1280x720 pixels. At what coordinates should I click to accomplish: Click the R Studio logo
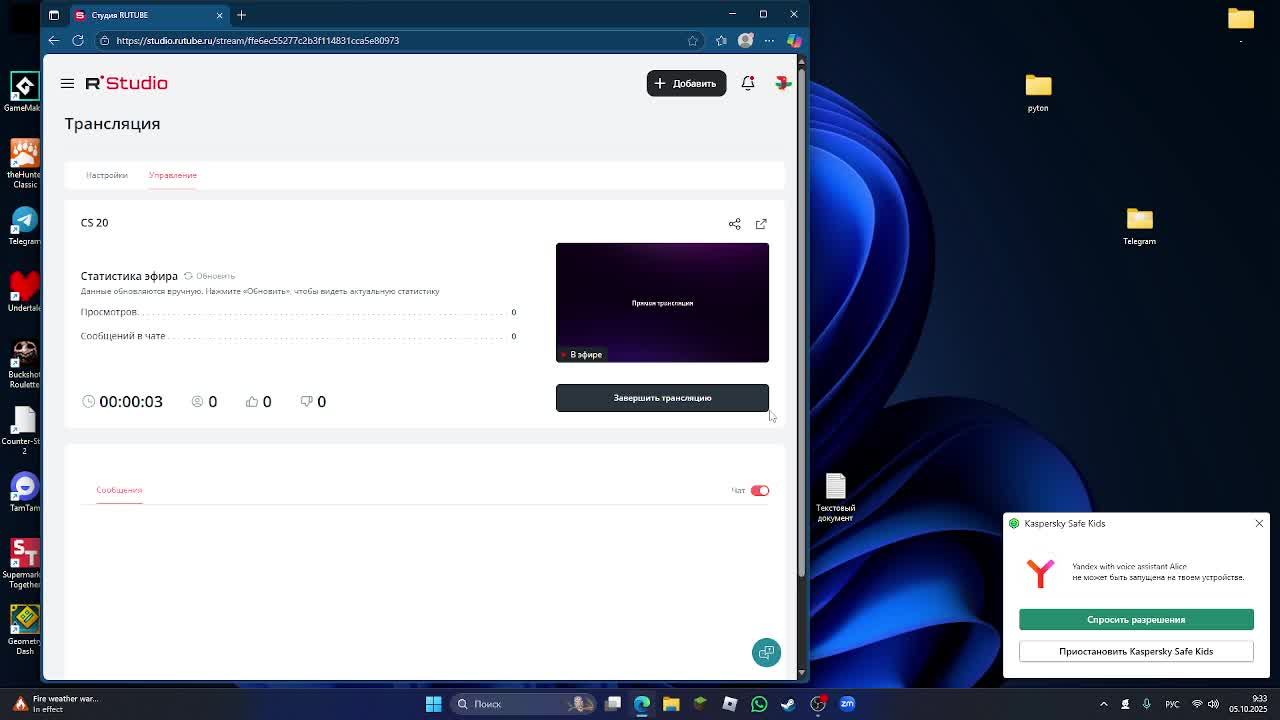(126, 83)
